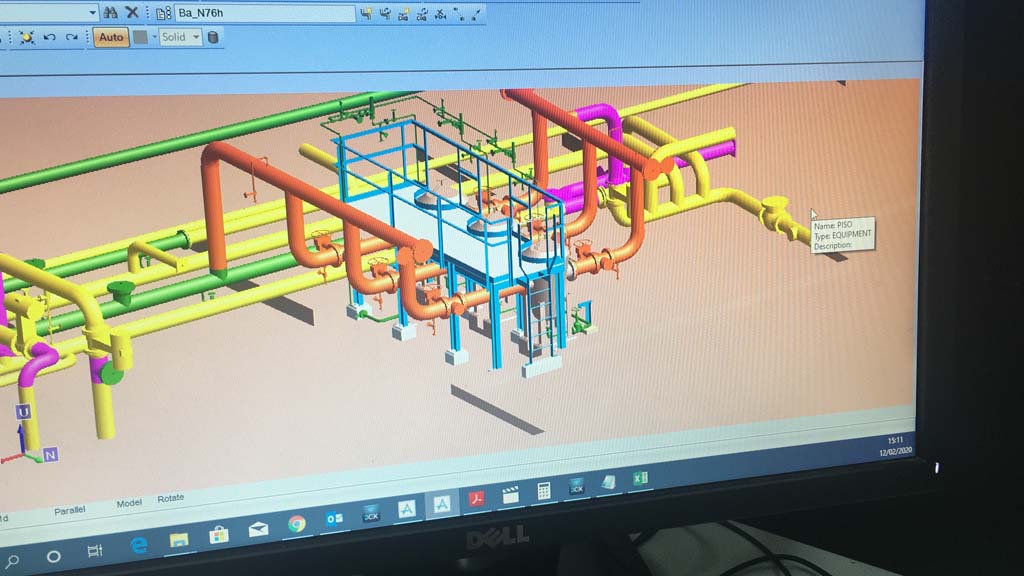Screen dimensions: 1024x576
Task: Click the undo arrow icon
Action: (x=49, y=37)
